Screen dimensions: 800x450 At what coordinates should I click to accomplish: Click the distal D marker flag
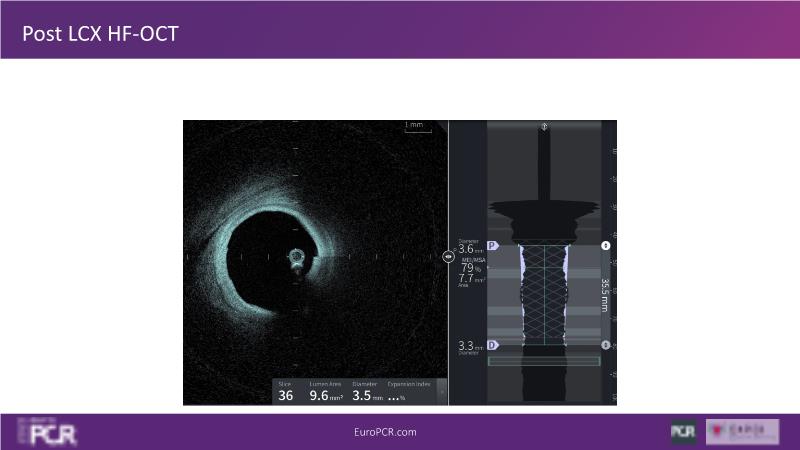pyautogui.click(x=492, y=345)
